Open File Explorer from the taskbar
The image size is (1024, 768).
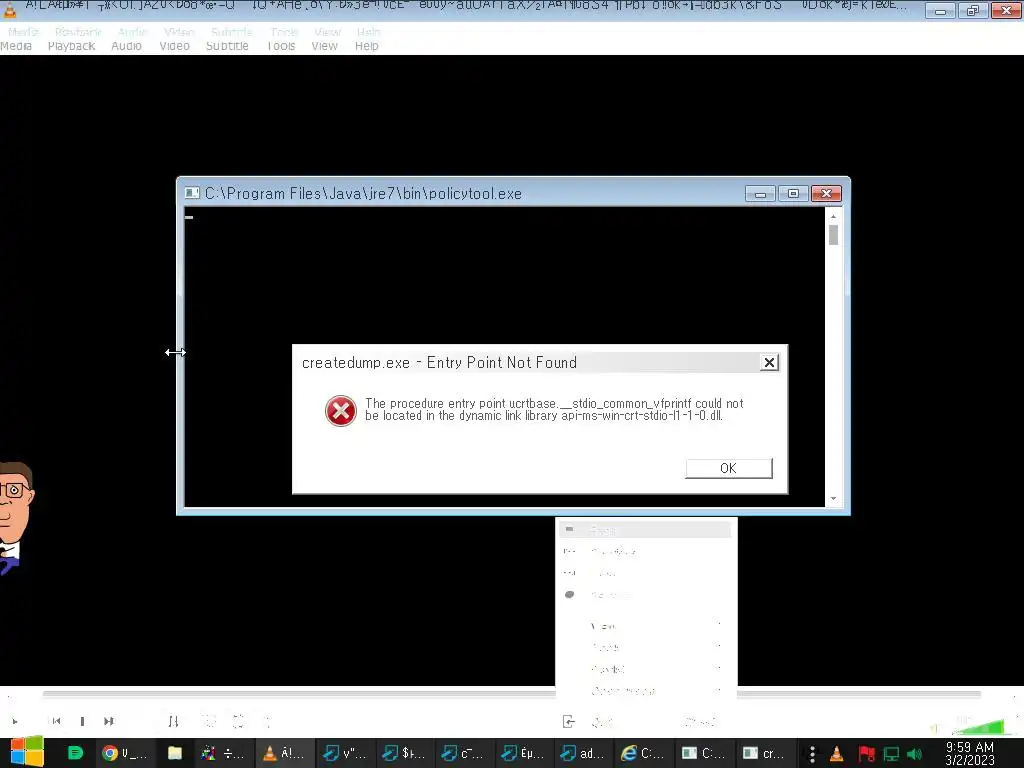[x=174, y=753]
